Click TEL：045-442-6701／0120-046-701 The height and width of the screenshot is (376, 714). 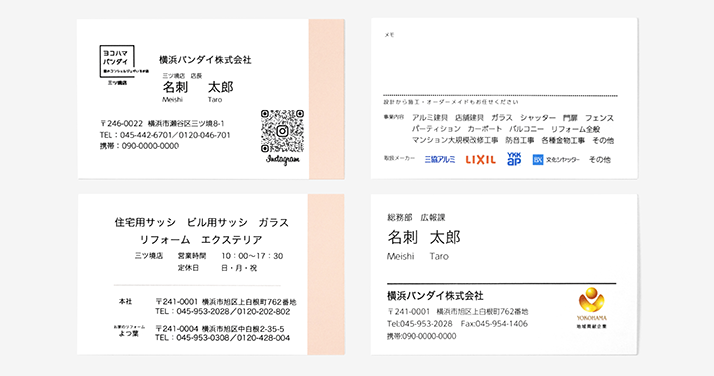click(165, 135)
